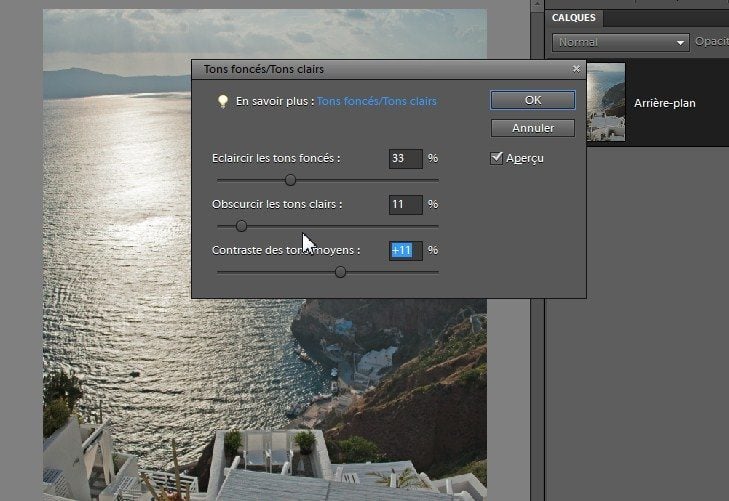Toggle the Aperçu preview checkbox
This screenshot has height=501, width=729.
(497, 158)
